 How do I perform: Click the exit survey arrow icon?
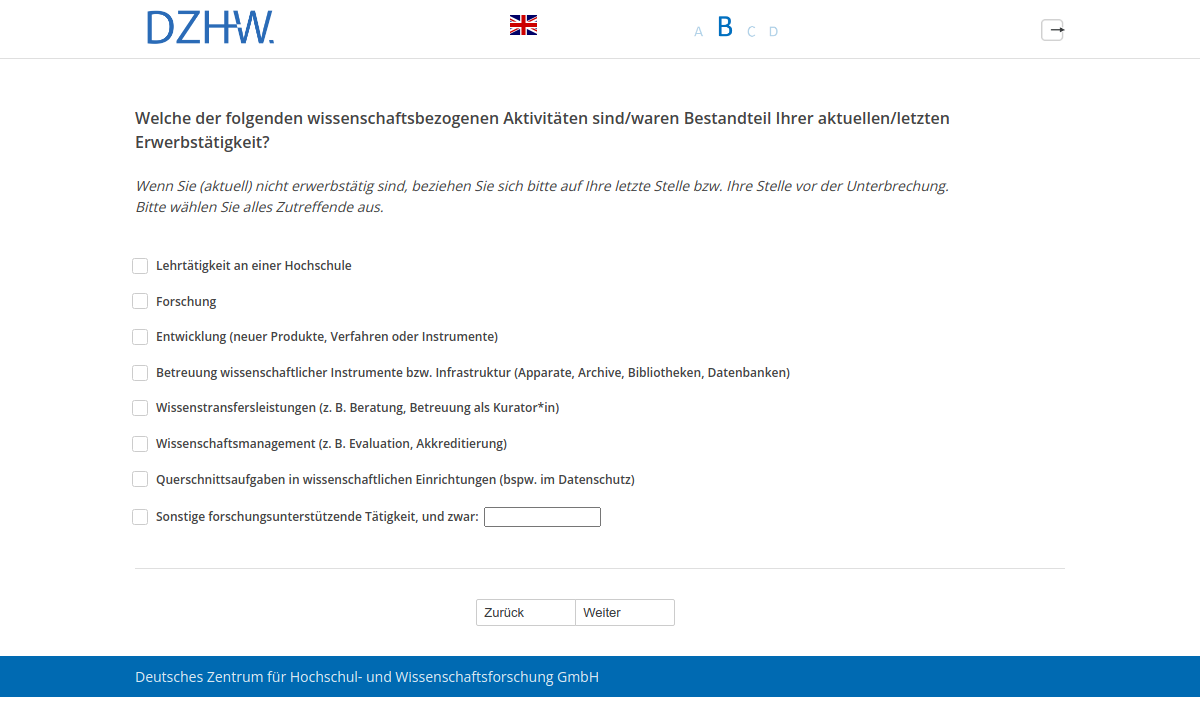click(x=1052, y=30)
